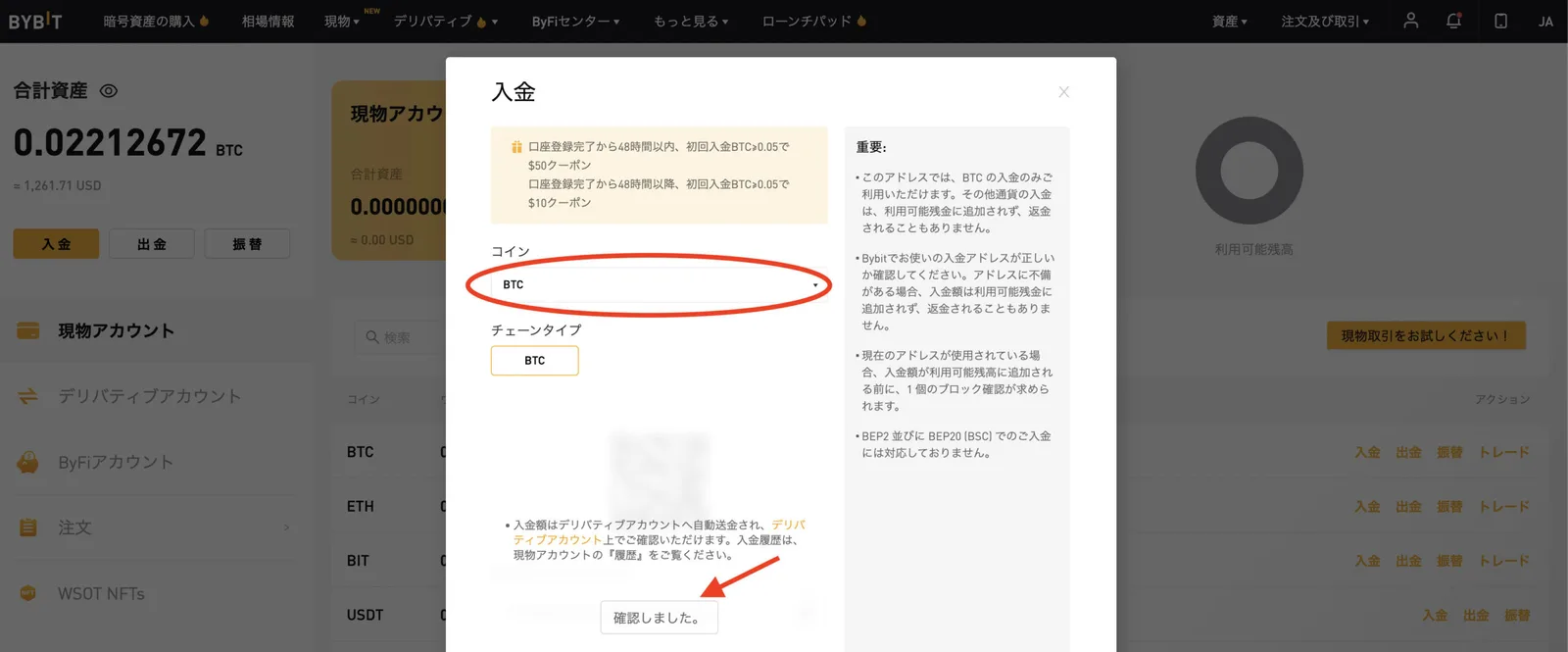Click the Bybit logo

click(x=35, y=21)
